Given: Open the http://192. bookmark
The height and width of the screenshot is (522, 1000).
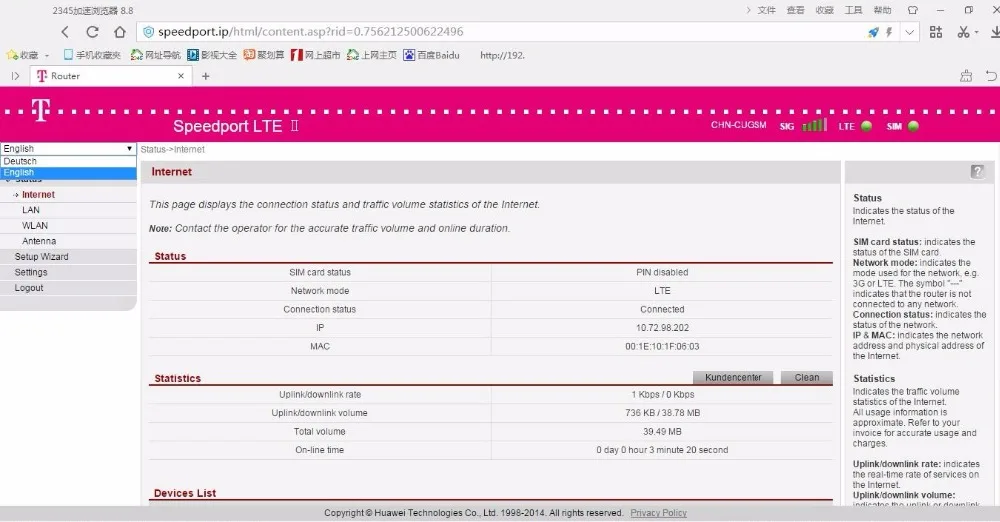Looking at the screenshot, I should [x=503, y=56].
